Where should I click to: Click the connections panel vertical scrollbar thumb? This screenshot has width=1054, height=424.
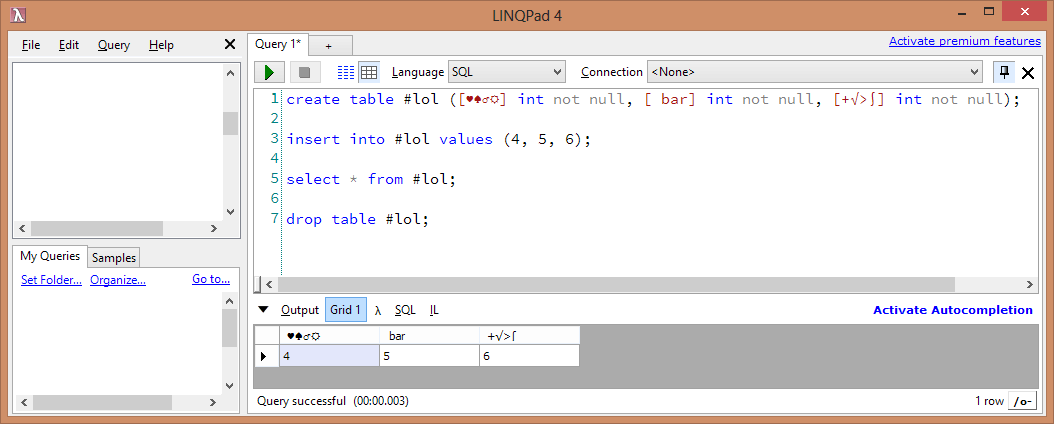coord(231,124)
